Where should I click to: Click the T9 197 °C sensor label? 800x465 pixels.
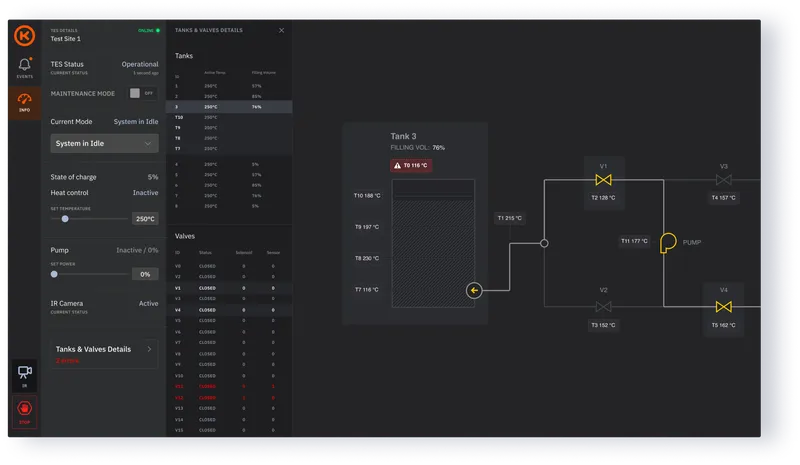click(367, 227)
